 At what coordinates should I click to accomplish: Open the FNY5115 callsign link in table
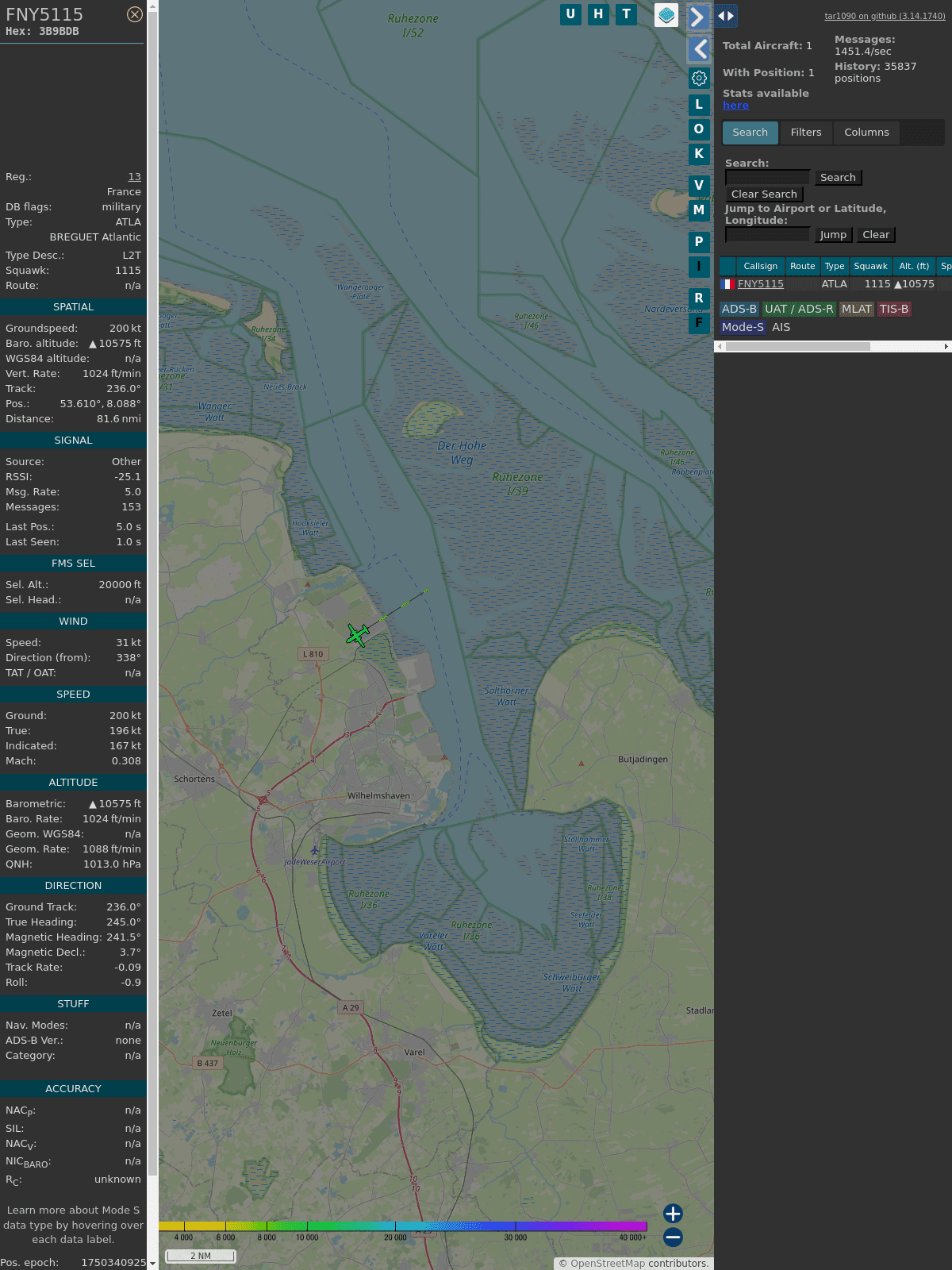point(760,284)
